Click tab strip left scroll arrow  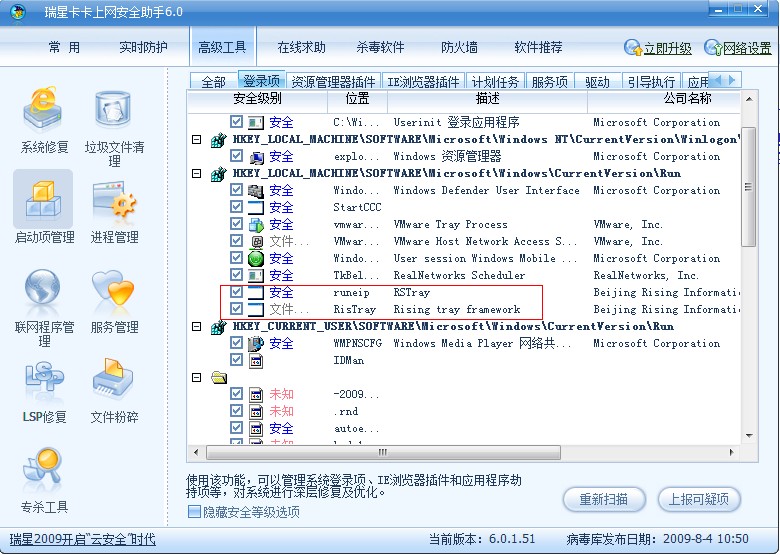[717, 80]
